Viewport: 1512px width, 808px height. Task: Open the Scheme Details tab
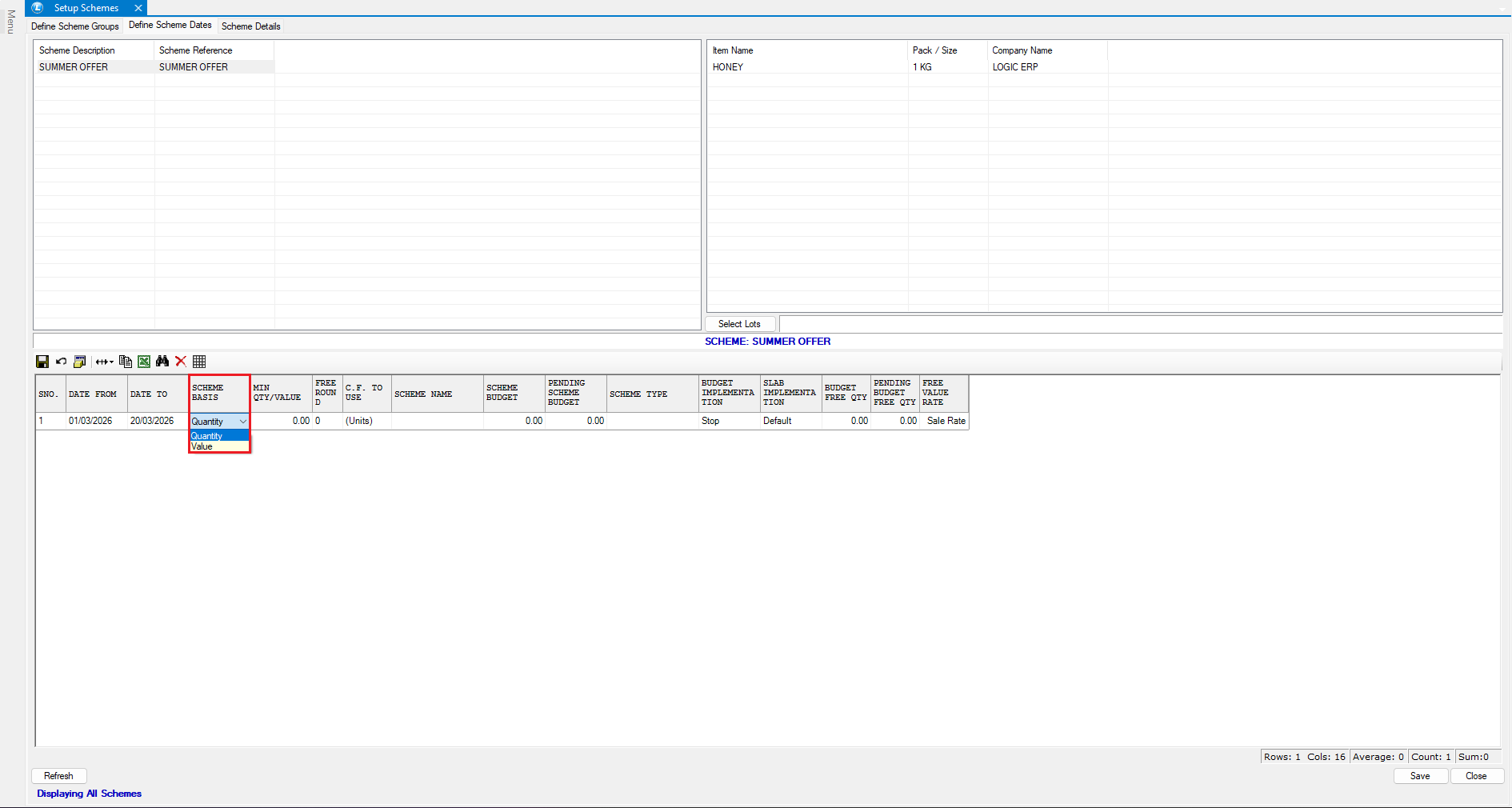tap(250, 26)
